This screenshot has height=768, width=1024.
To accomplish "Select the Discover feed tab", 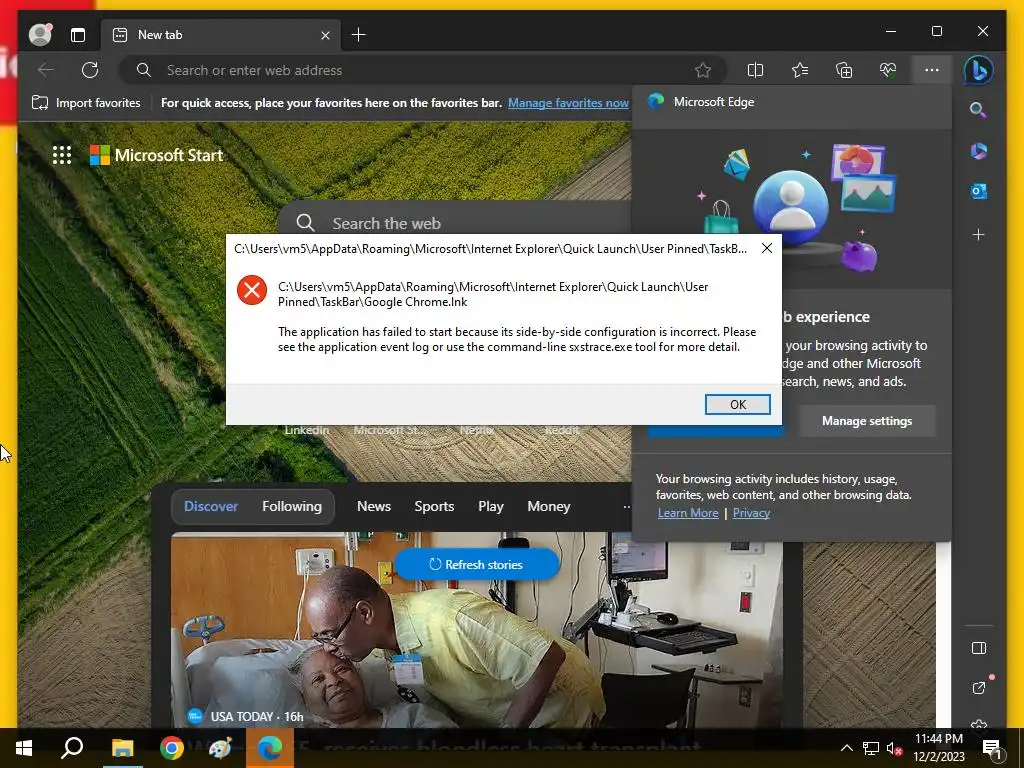I will [211, 506].
